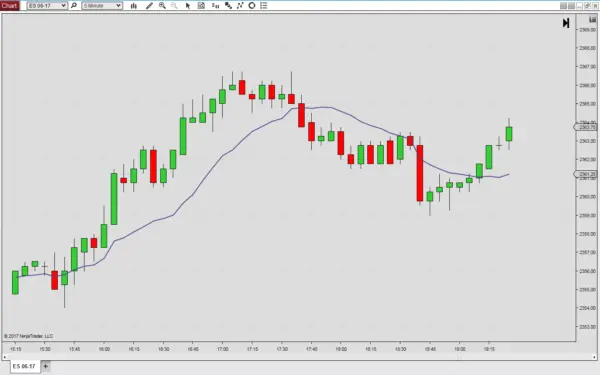Click the zoom in magnifier icon
The height and width of the screenshot is (375, 600).
click(162, 5)
